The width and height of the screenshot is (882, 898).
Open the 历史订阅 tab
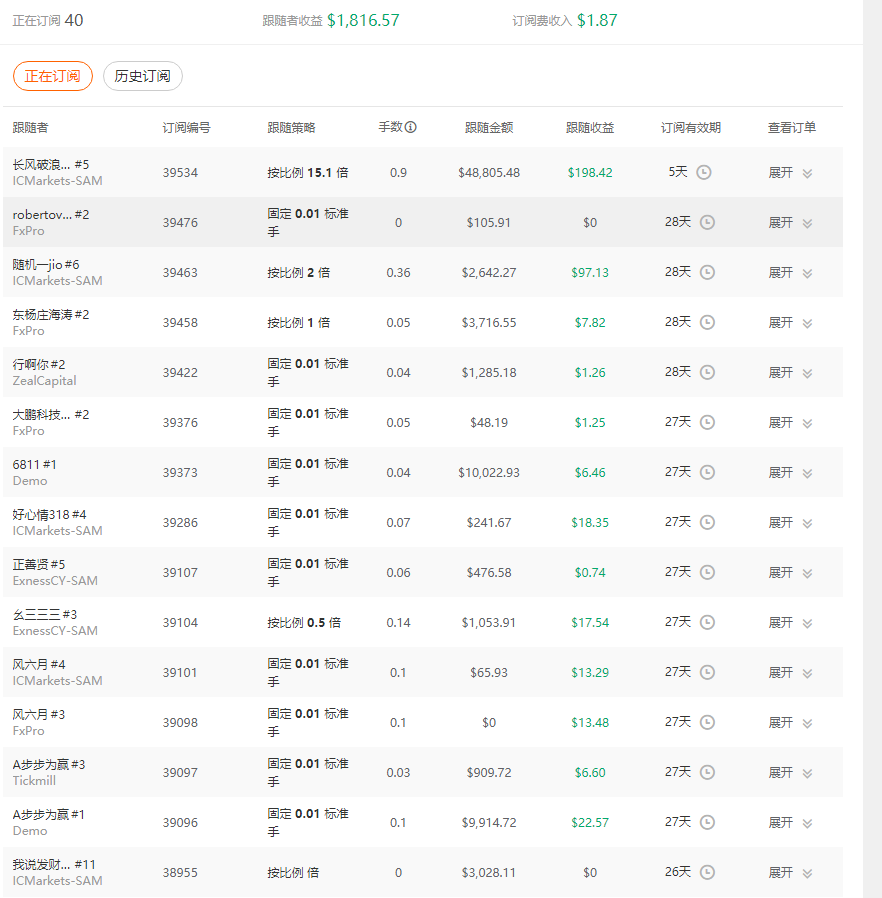click(143, 76)
